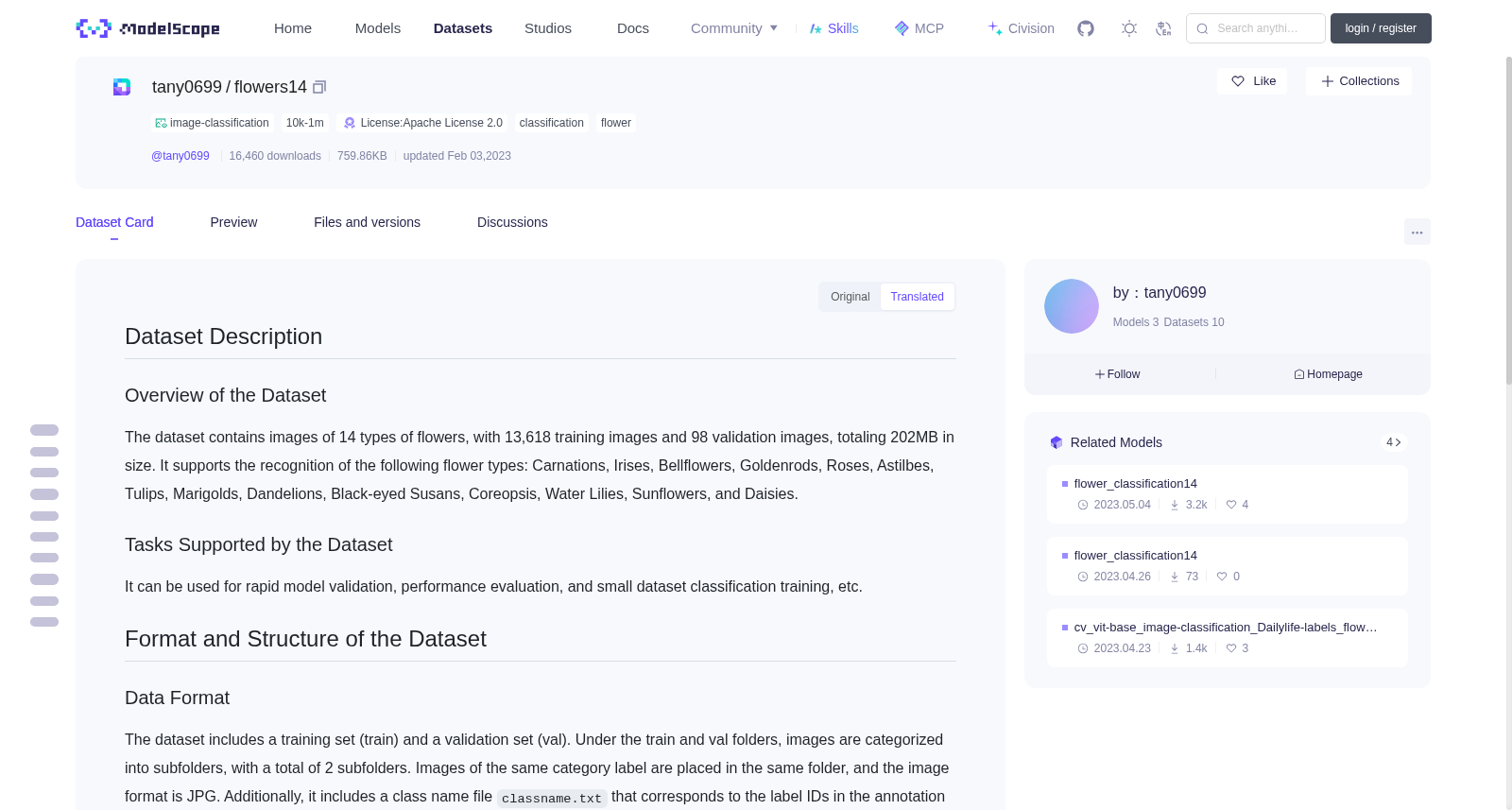Open the Civision link

click(x=1021, y=28)
